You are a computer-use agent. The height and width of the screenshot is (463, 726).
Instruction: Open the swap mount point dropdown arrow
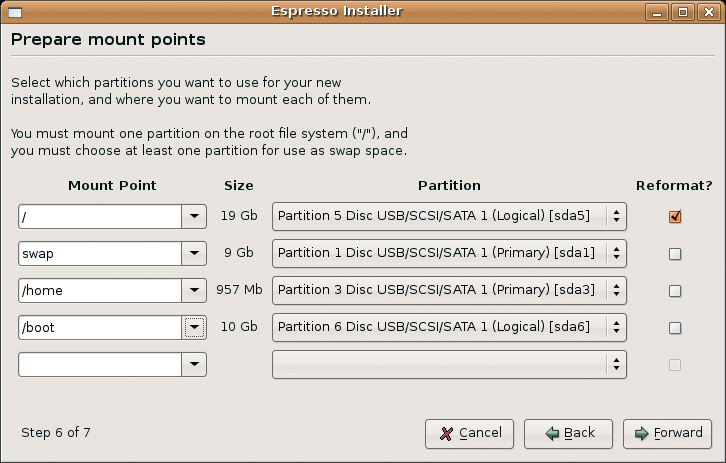pos(194,253)
